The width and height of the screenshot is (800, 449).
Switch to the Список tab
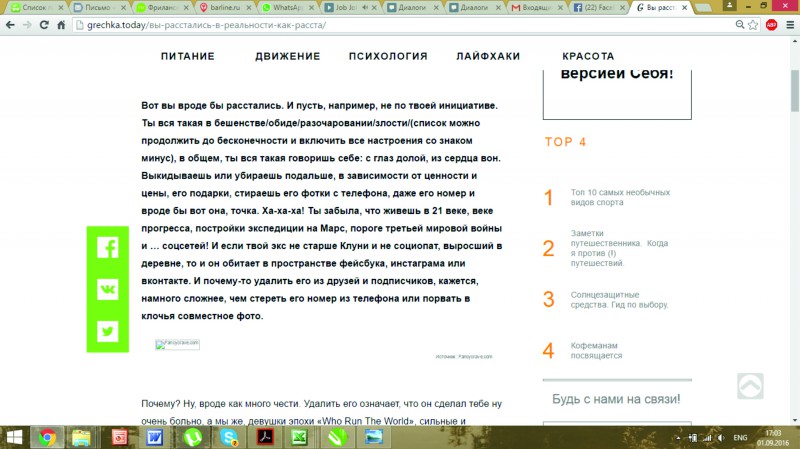pyautogui.click(x=34, y=8)
